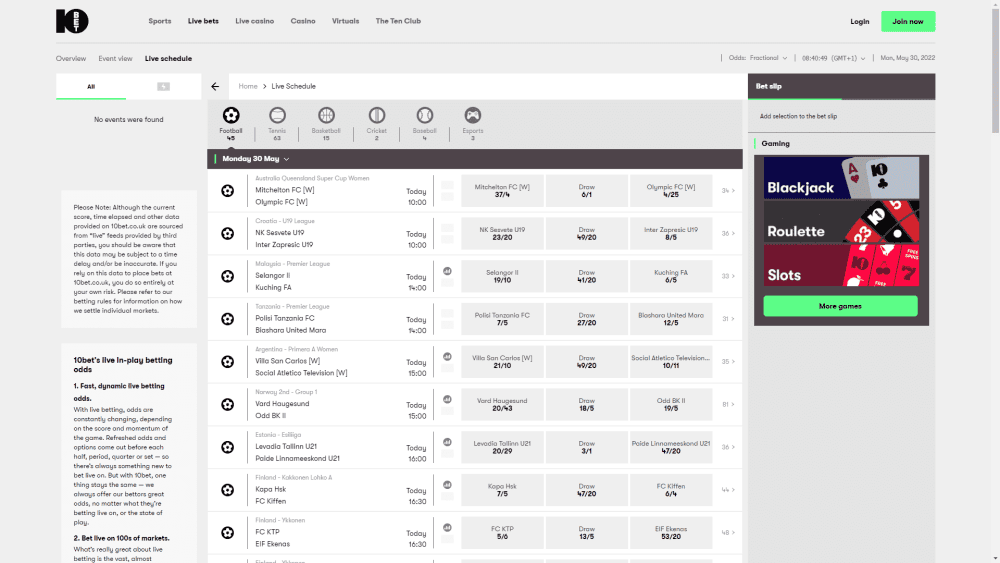Viewport: 1000px width, 563px height.
Task: Select the Tennis sport icon
Action: pyautogui.click(x=277, y=115)
